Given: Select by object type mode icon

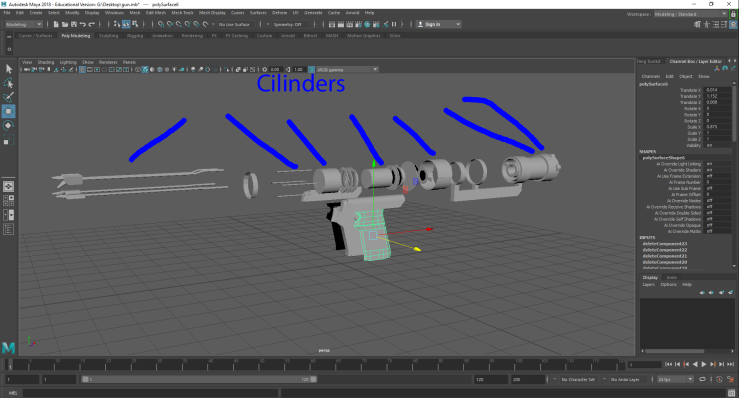Looking at the screenshot, I should point(126,24).
